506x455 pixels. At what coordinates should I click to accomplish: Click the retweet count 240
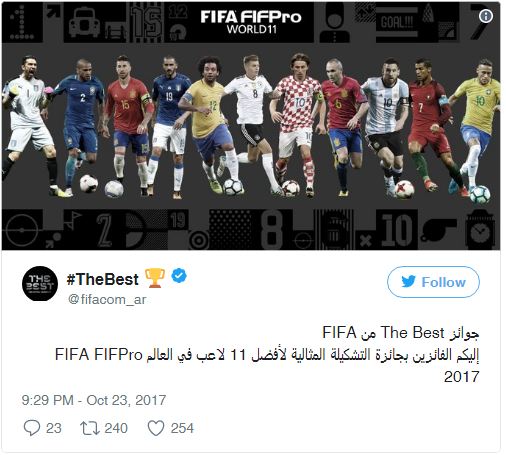click(116, 428)
